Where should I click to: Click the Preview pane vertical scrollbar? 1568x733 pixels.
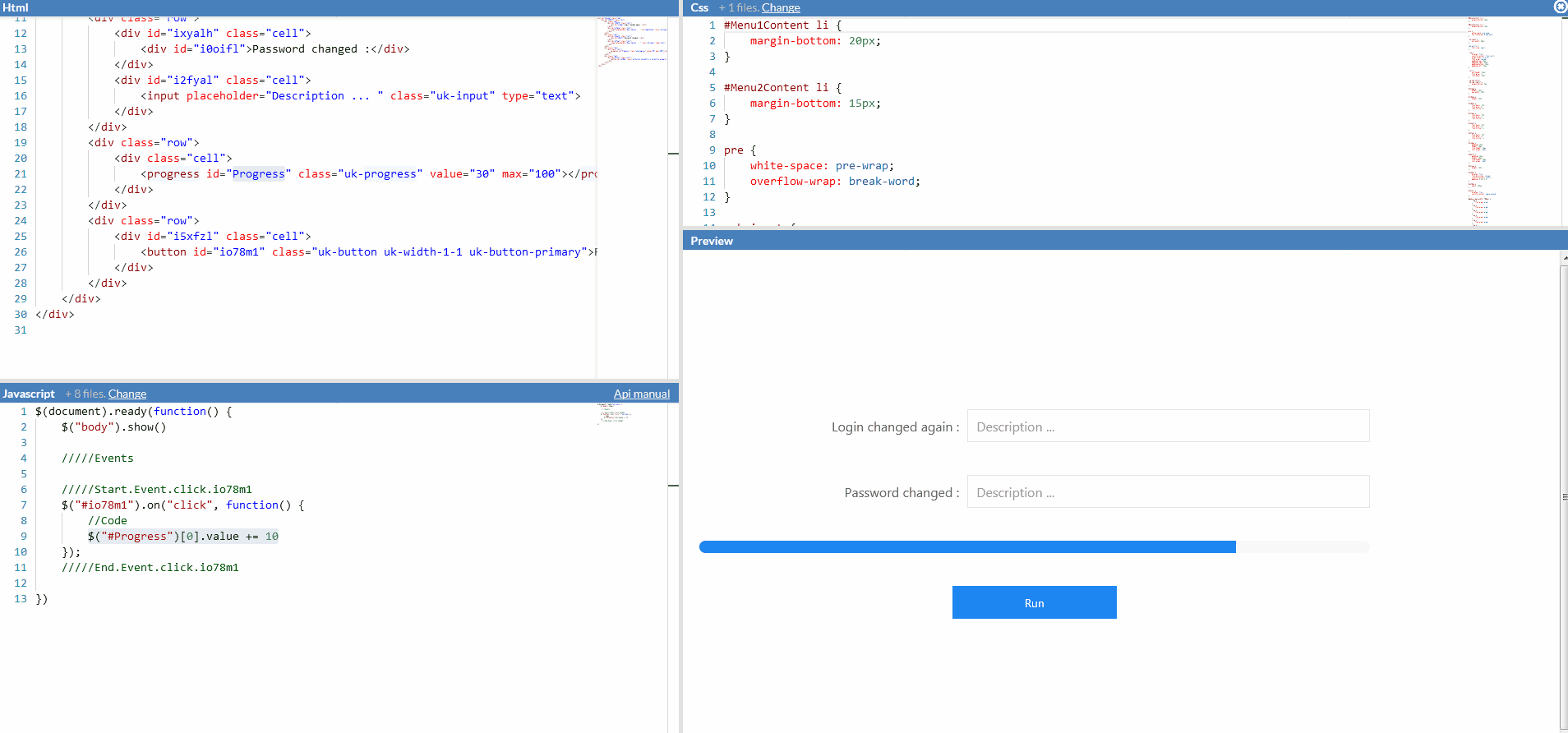tap(1563, 493)
